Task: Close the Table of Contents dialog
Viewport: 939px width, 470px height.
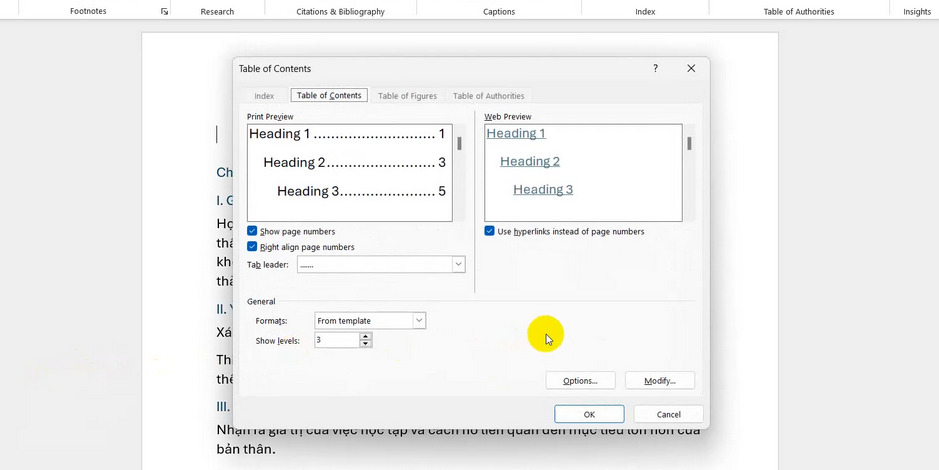Action: (691, 69)
